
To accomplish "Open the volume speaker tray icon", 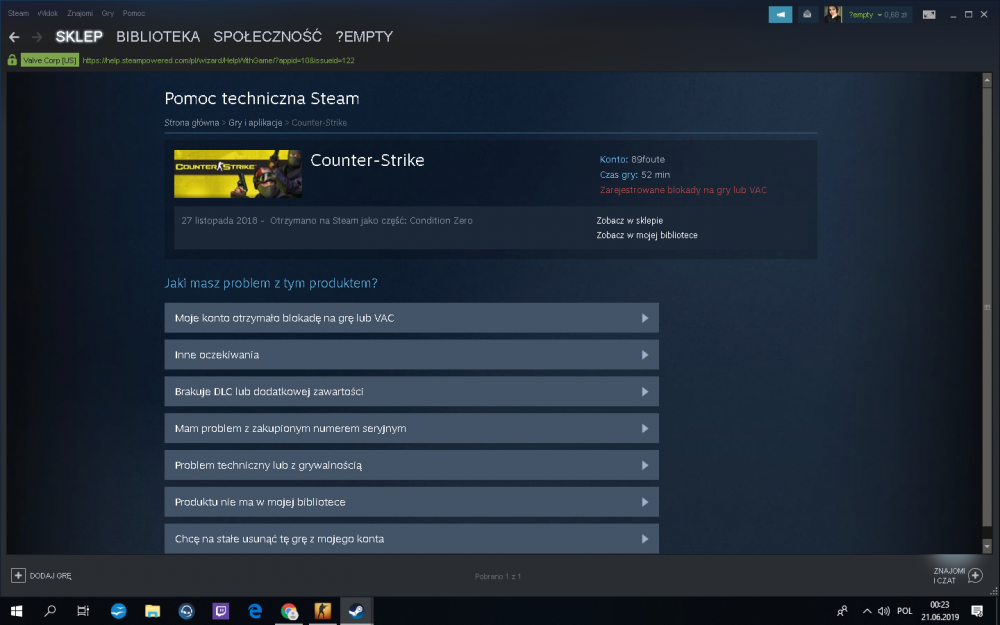I will [x=883, y=611].
